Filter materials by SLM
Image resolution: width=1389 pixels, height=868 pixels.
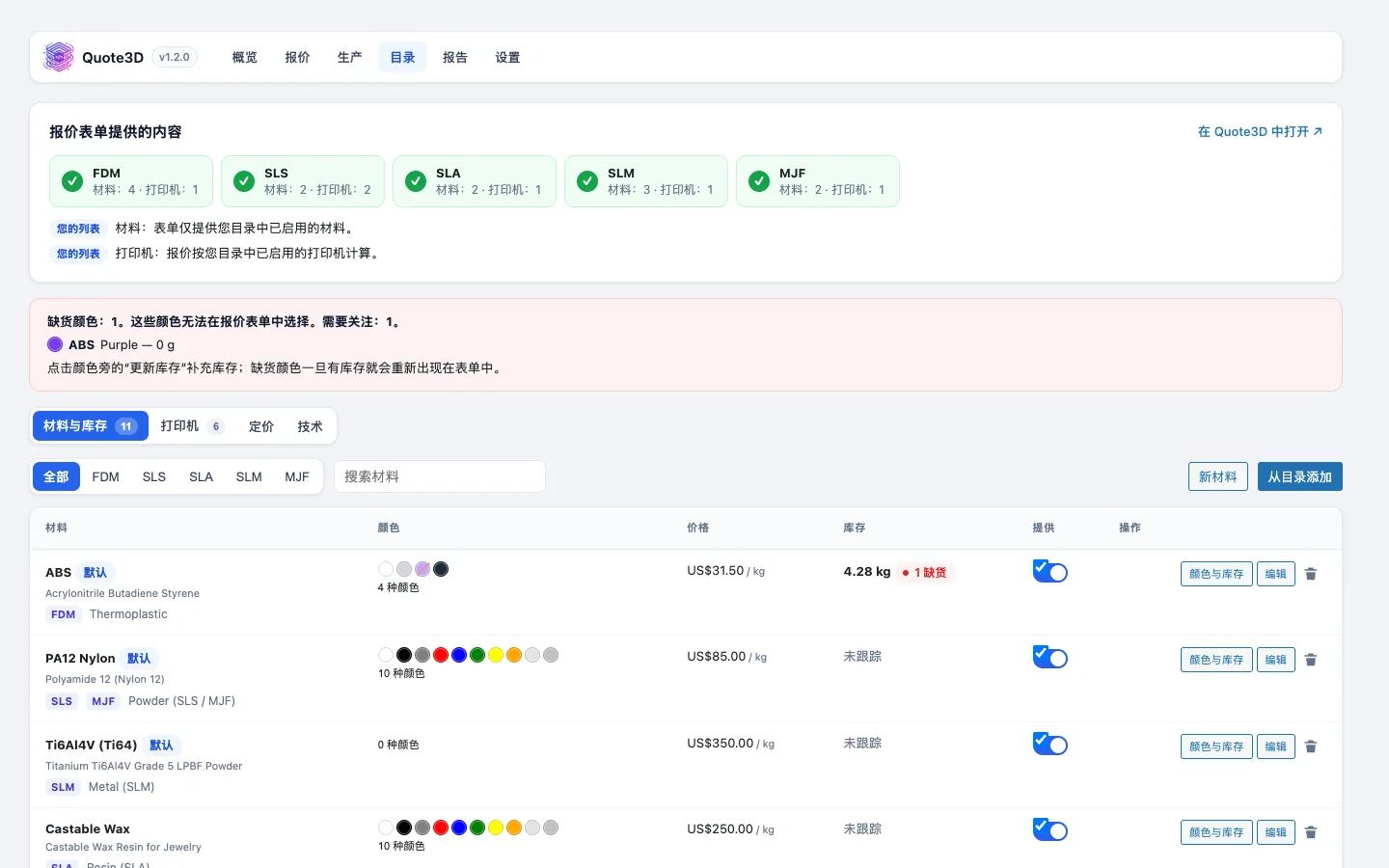pos(249,476)
